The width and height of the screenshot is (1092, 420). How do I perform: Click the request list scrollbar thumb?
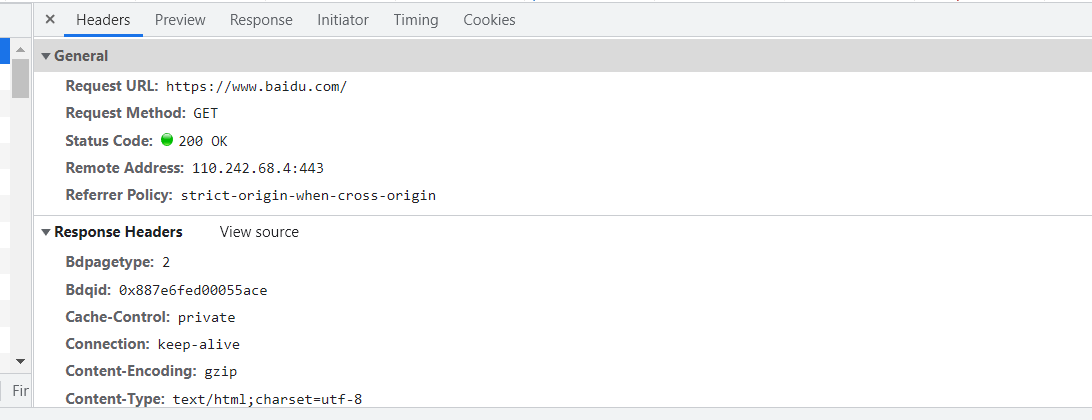pyautogui.click(x=20, y=78)
